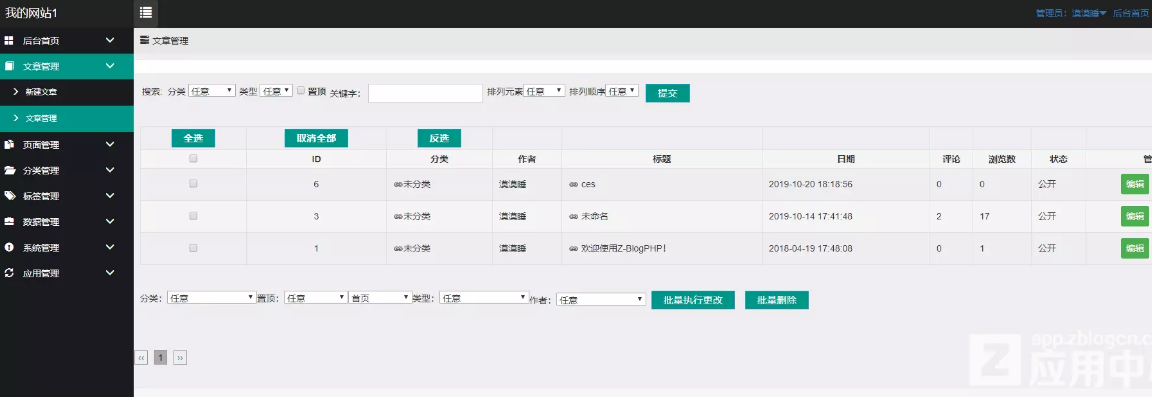The width and height of the screenshot is (1152, 397).
Task: Select the 文章管理 submenu item
Action: pos(67,118)
